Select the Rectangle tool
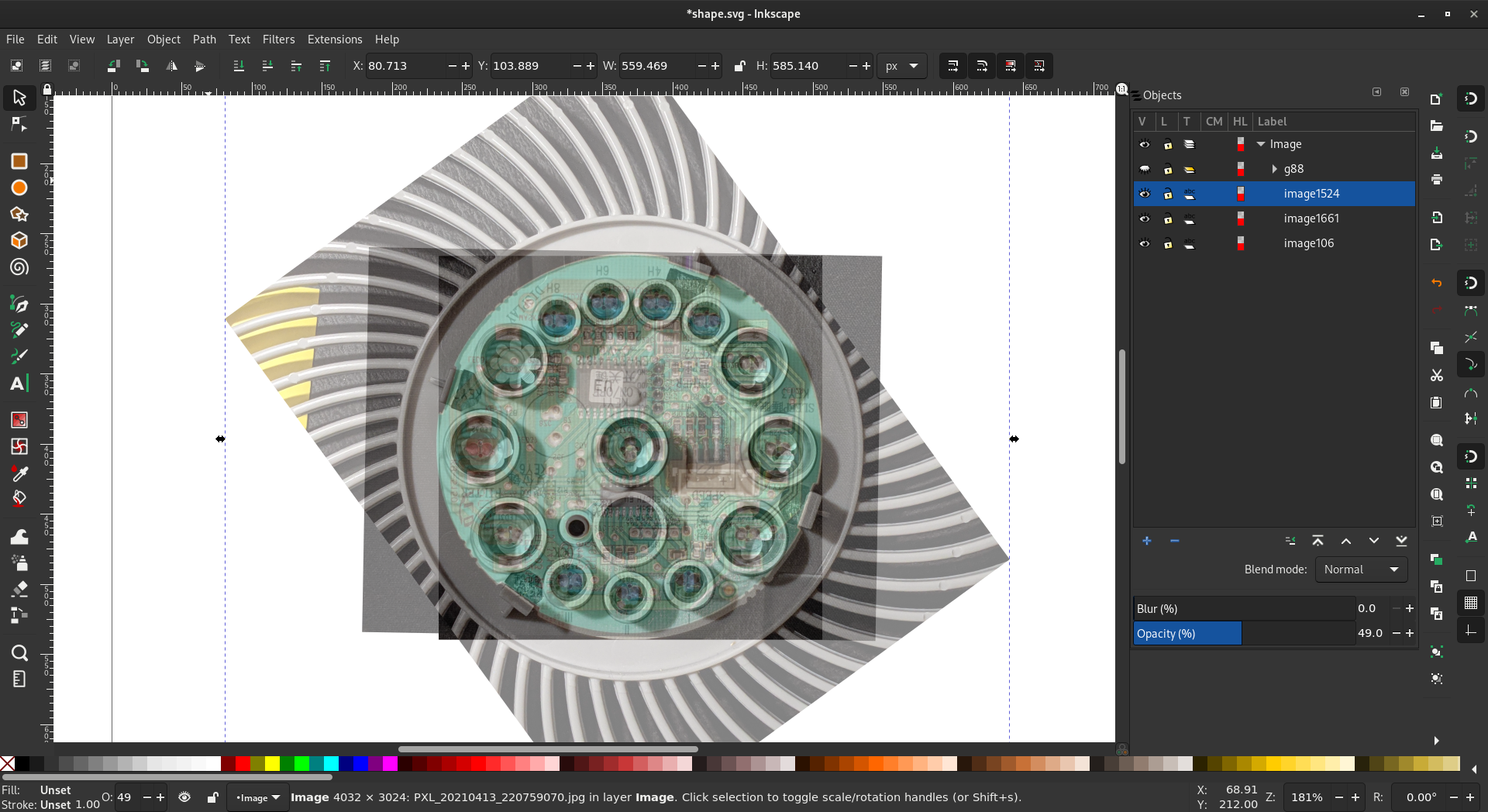1488x812 pixels. pos(19,161)
